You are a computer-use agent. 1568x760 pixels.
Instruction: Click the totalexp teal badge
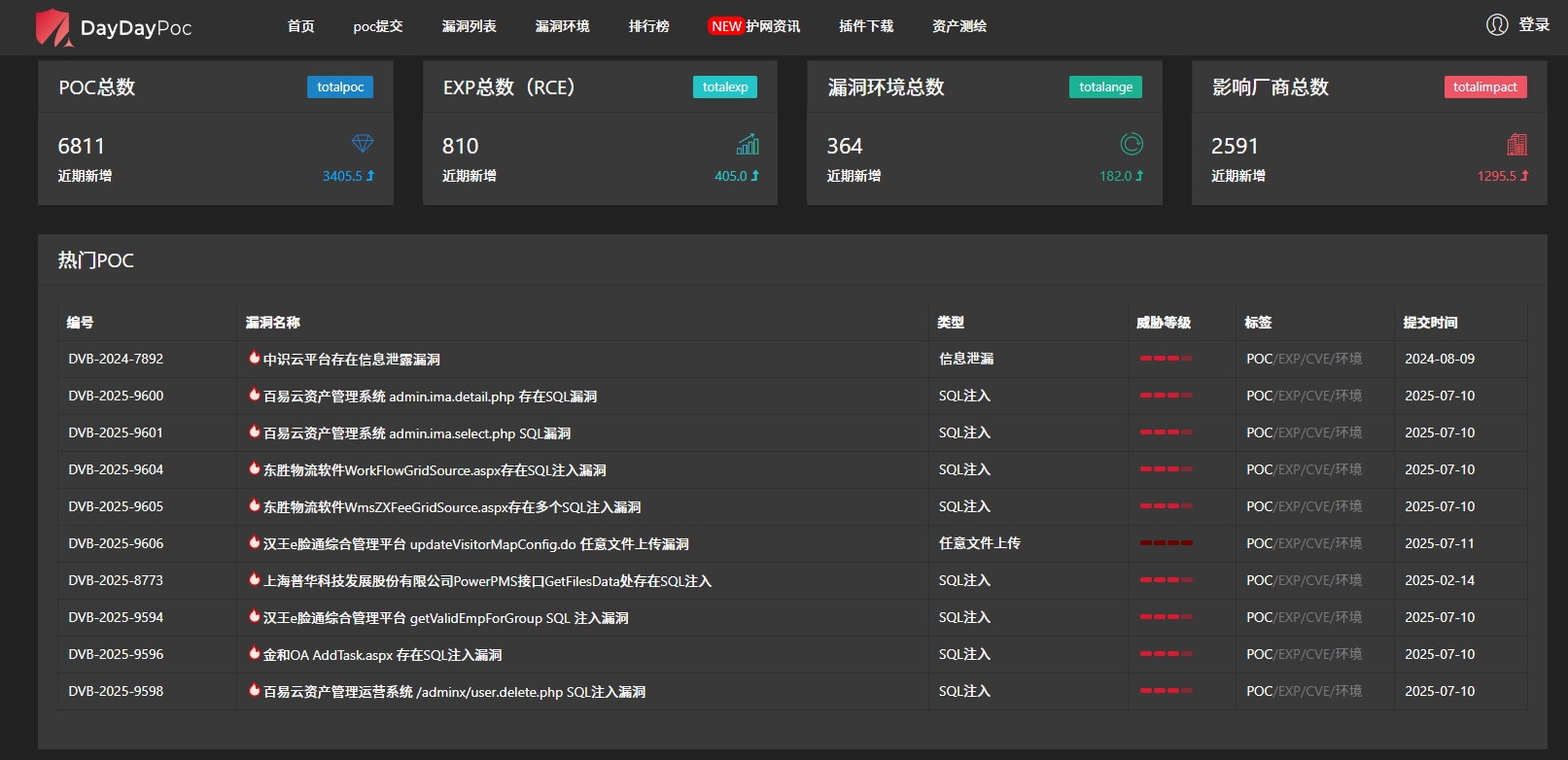coord(725,87)
